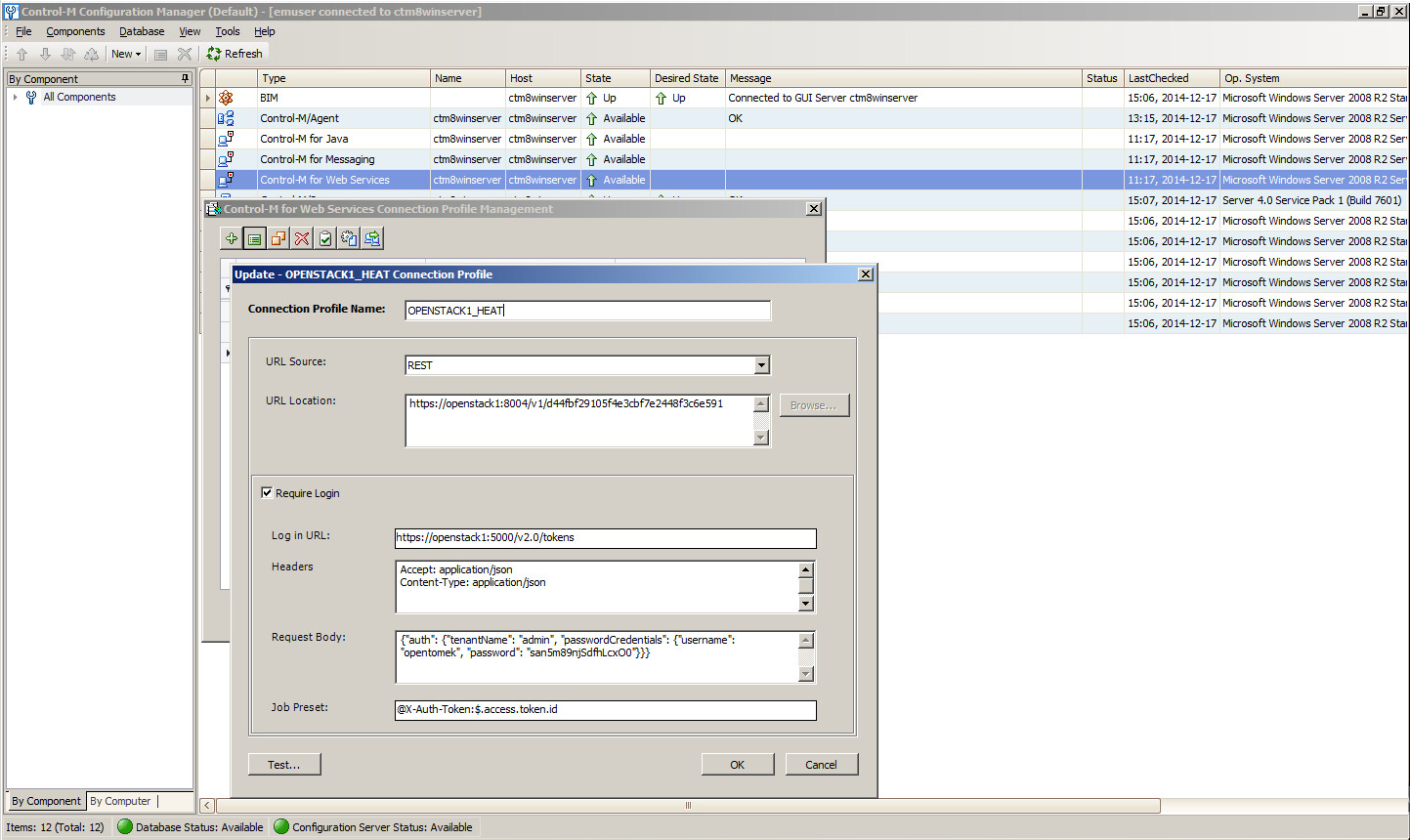Viewport: 1410px width, 840px height.
Task: Click the properties list icon in main toolbar
Action: [x=161, y=55]
